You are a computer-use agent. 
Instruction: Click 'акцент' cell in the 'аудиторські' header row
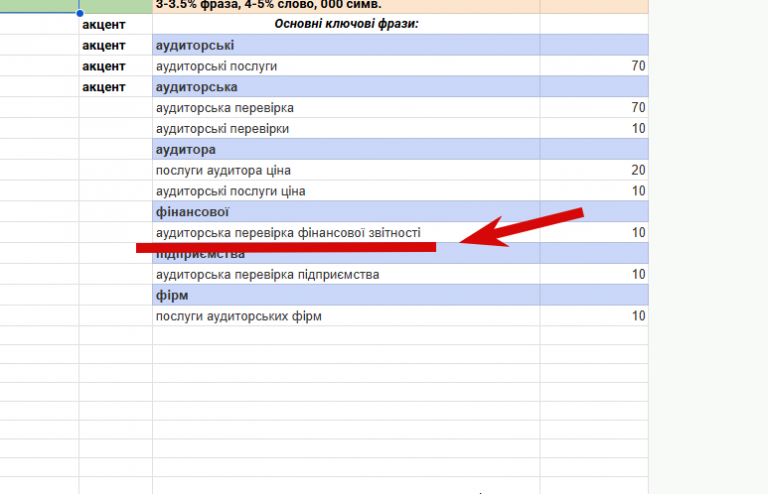point(116,45)
